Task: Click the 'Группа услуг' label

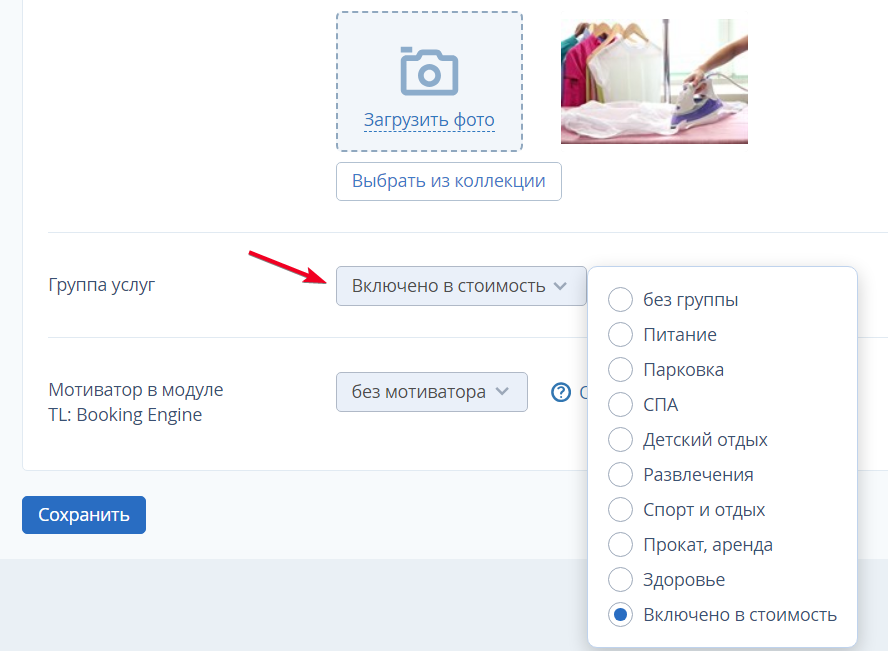Action: click(x=101, y=285)
